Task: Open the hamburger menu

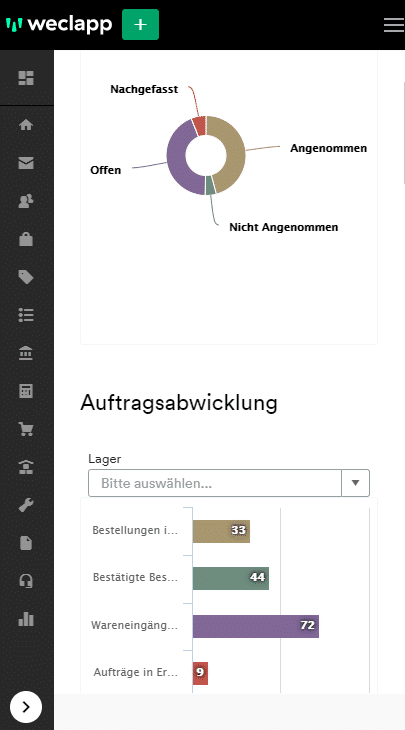Action: point(394,25)
